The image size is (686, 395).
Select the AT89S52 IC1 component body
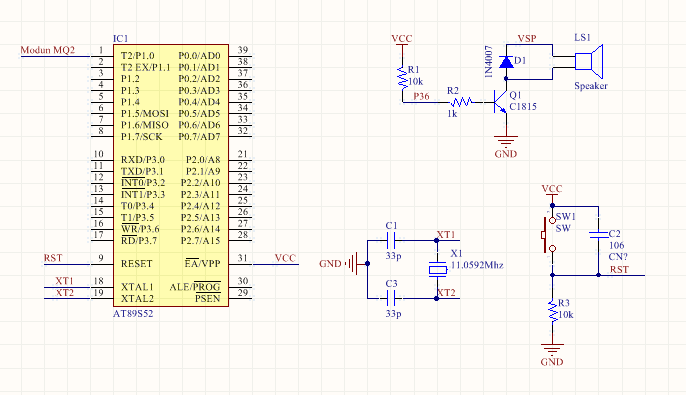[171, 175]
